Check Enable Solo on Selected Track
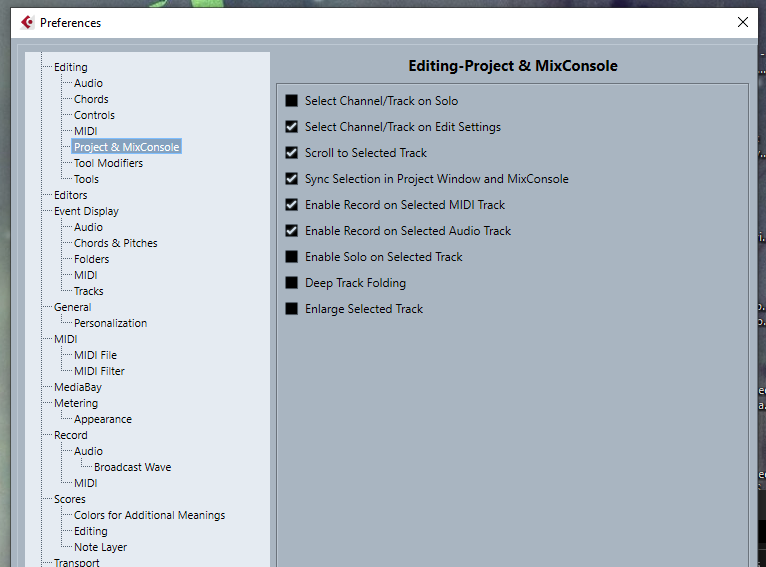The height and width of the screenshot is (567, 766). [292, 257]
